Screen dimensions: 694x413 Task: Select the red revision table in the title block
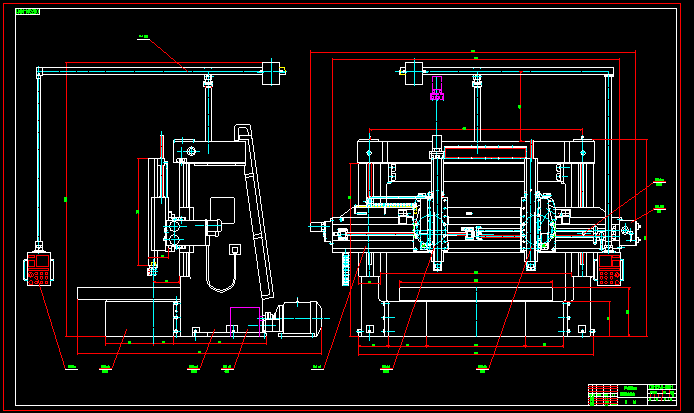602,394
